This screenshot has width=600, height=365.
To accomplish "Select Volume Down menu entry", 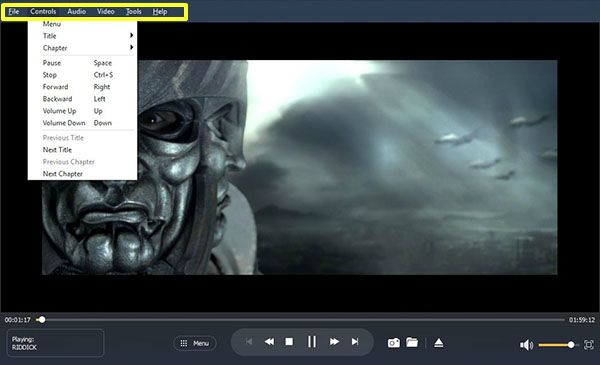I will coord(82,123).
